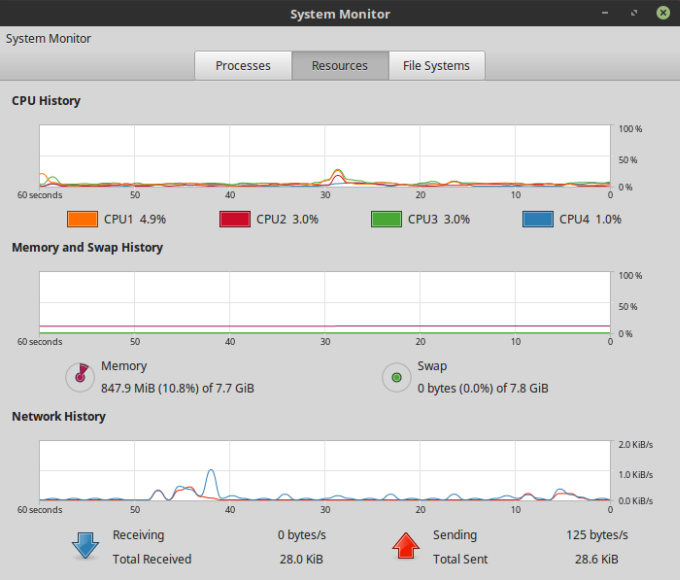Open the File Systems tab
The image size is (680, 580).
[437, 66]
